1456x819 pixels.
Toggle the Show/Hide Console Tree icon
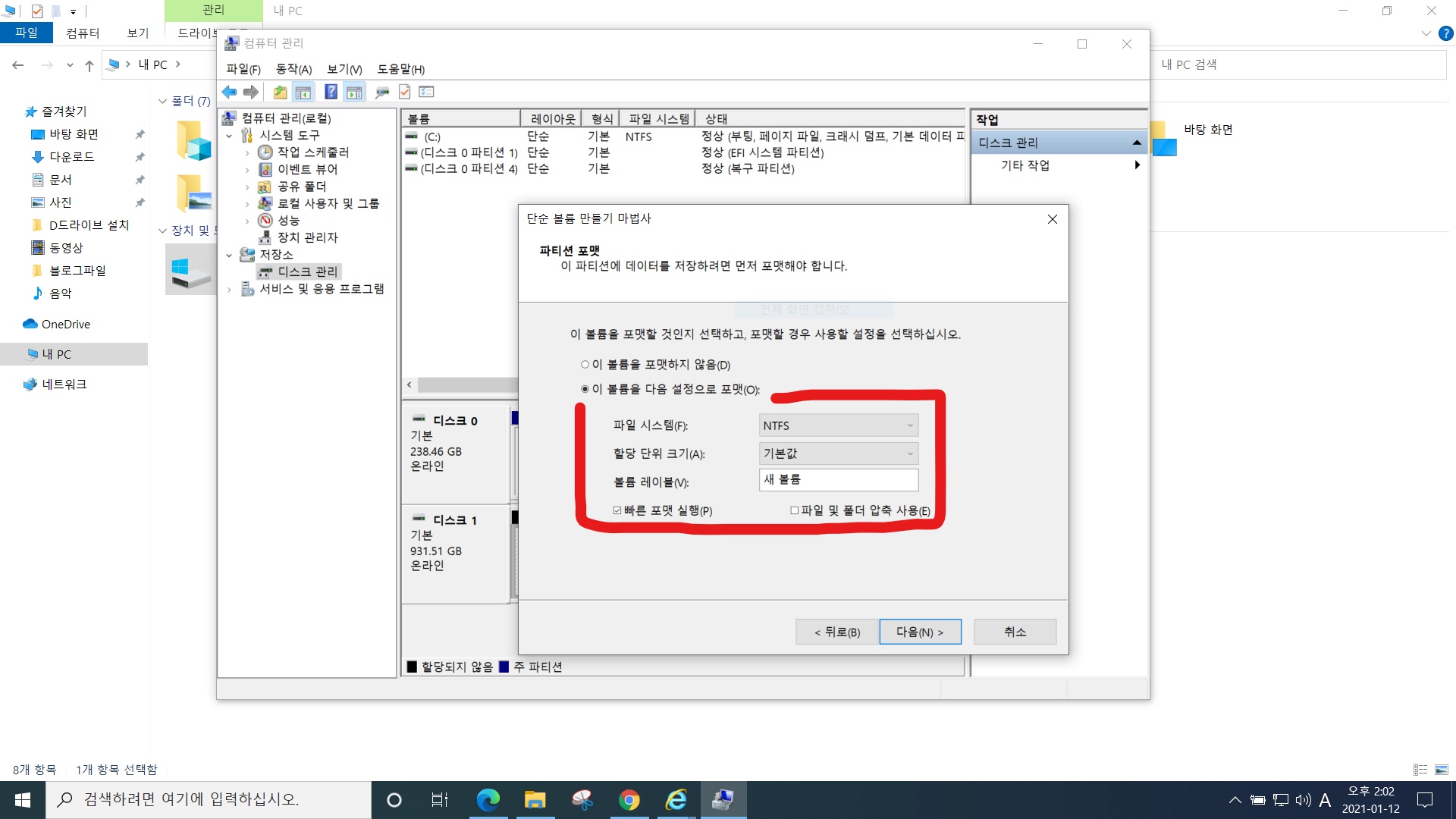pyautogui.click(x=303, y=92)
